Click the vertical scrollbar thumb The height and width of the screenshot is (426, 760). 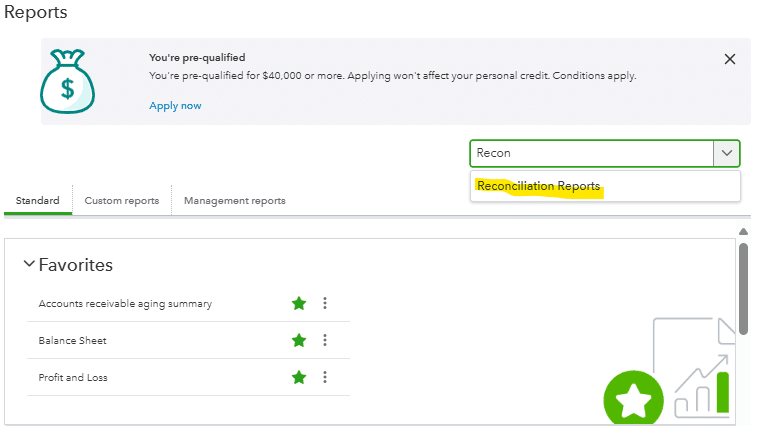pos(743,289)
